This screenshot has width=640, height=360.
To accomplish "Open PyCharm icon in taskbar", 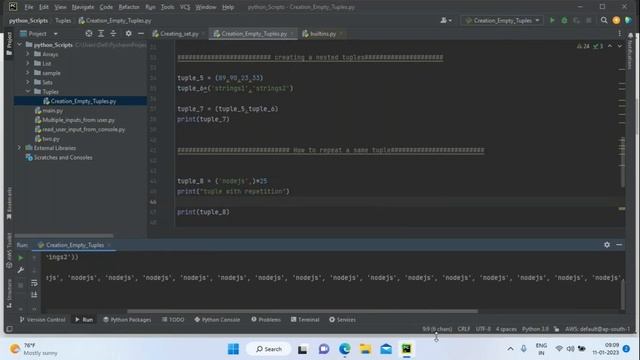I will pos(407,349).
